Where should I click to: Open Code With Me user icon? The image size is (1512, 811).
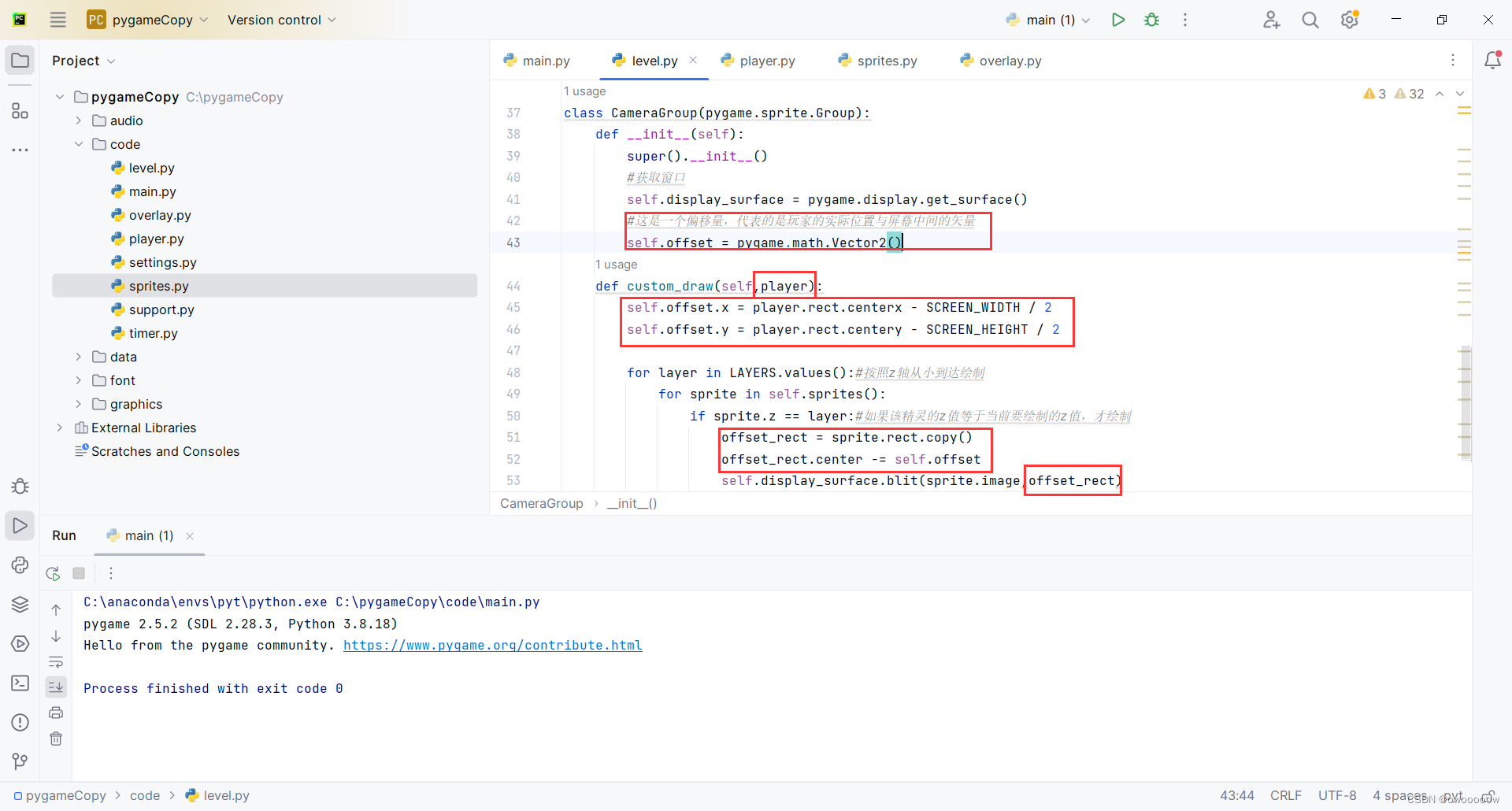coord(1271,20)
